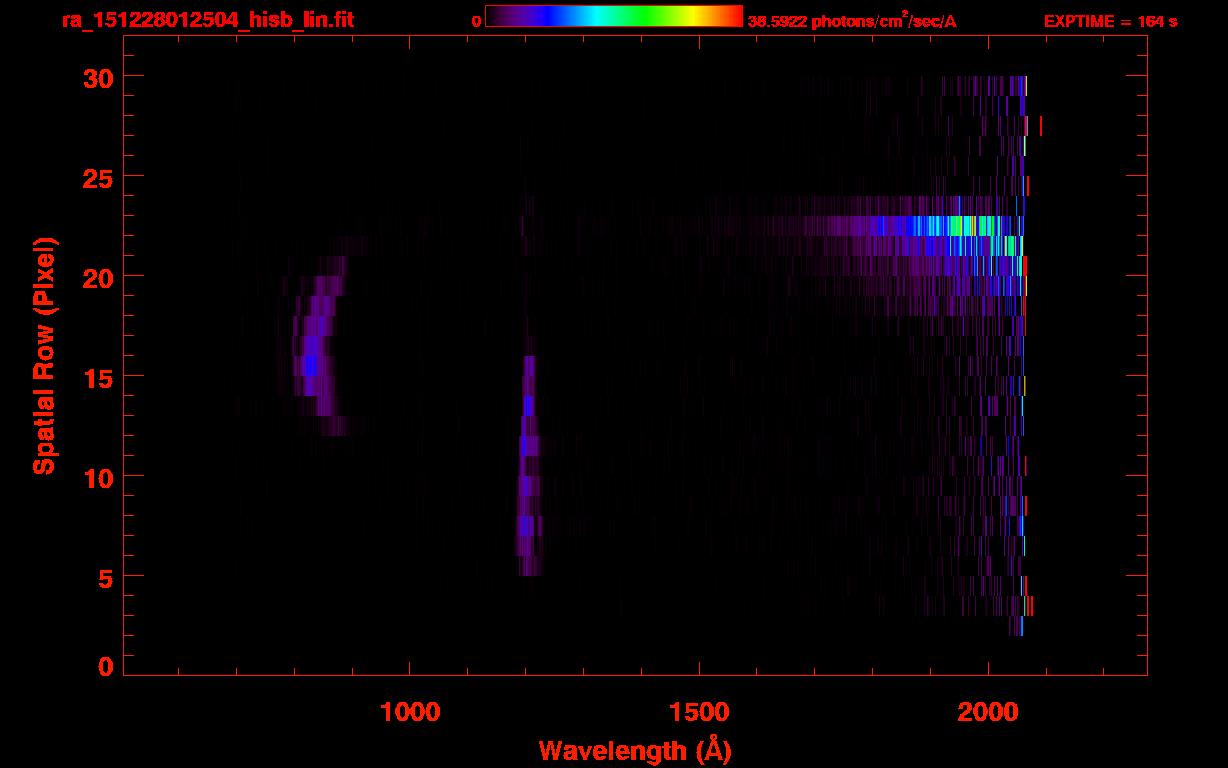Click the EXPTIME = 164 s label
Screen dimensions: 1228x768
(1110, 21)
